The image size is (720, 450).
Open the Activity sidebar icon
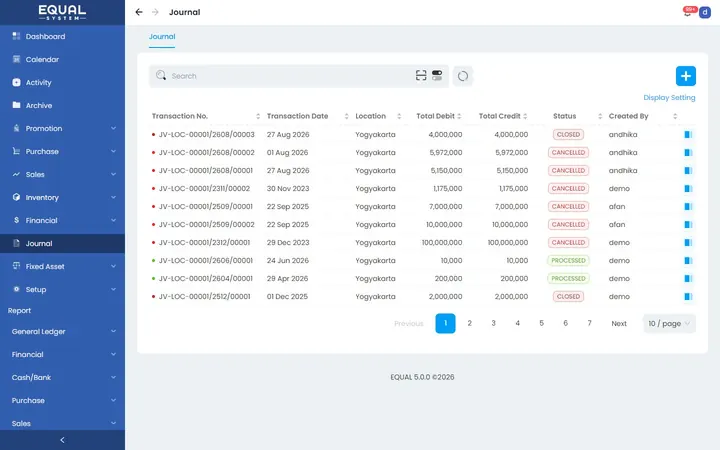(x=17, y=82)
